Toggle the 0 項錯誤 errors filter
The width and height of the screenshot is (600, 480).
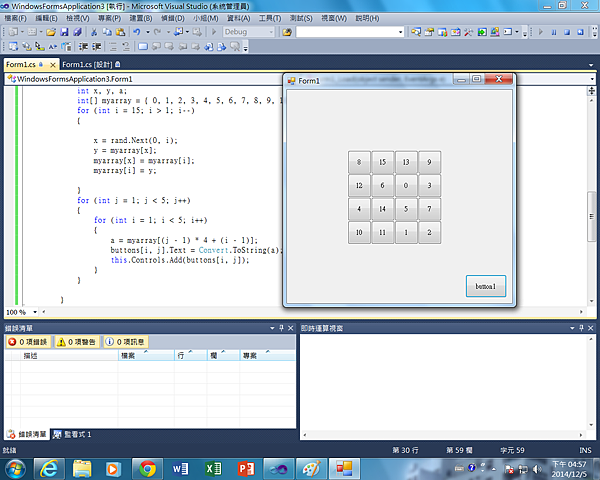pyautogui.click(x=27, y=341)
